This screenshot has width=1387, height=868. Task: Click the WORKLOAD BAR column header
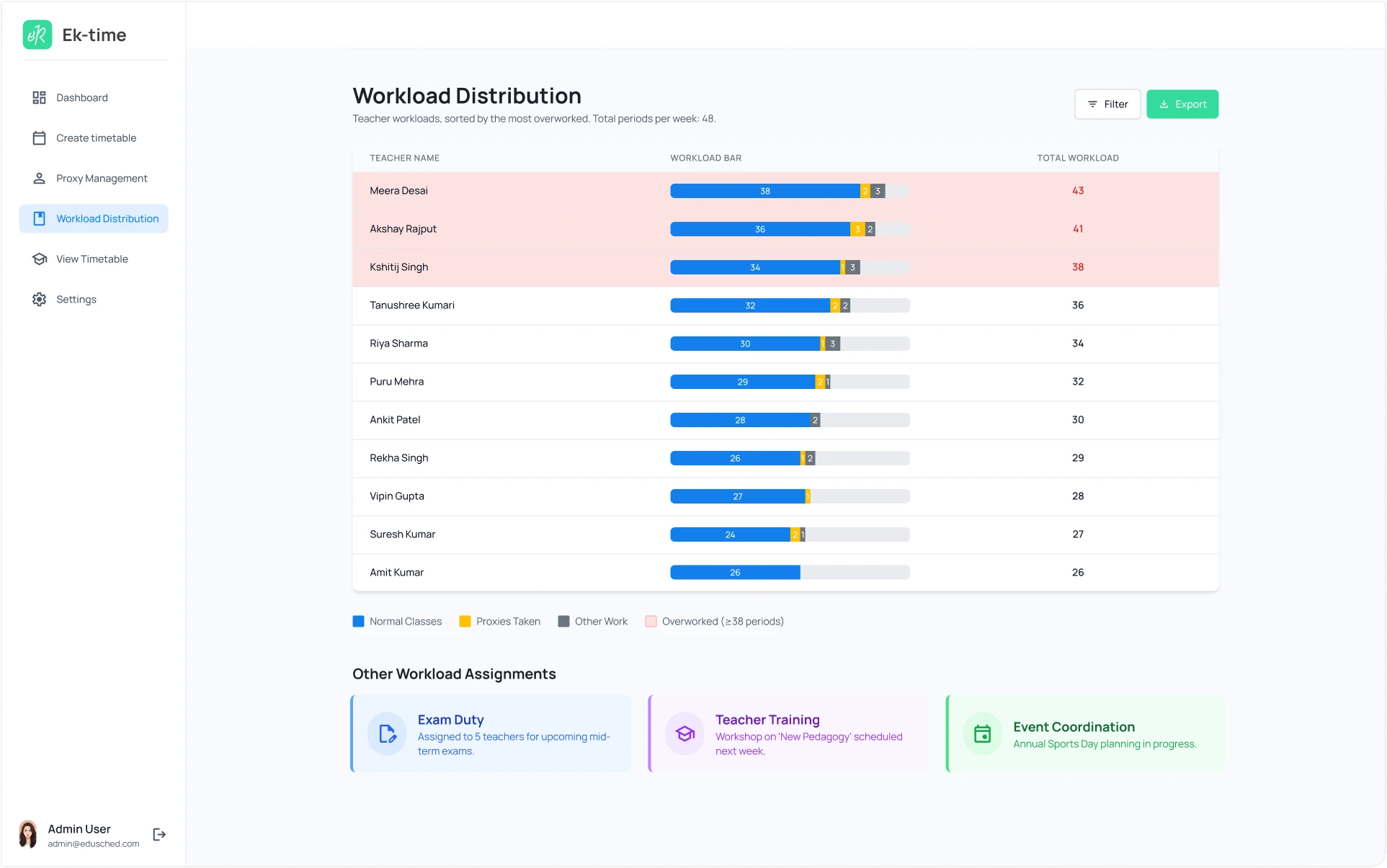pos(705,158)
